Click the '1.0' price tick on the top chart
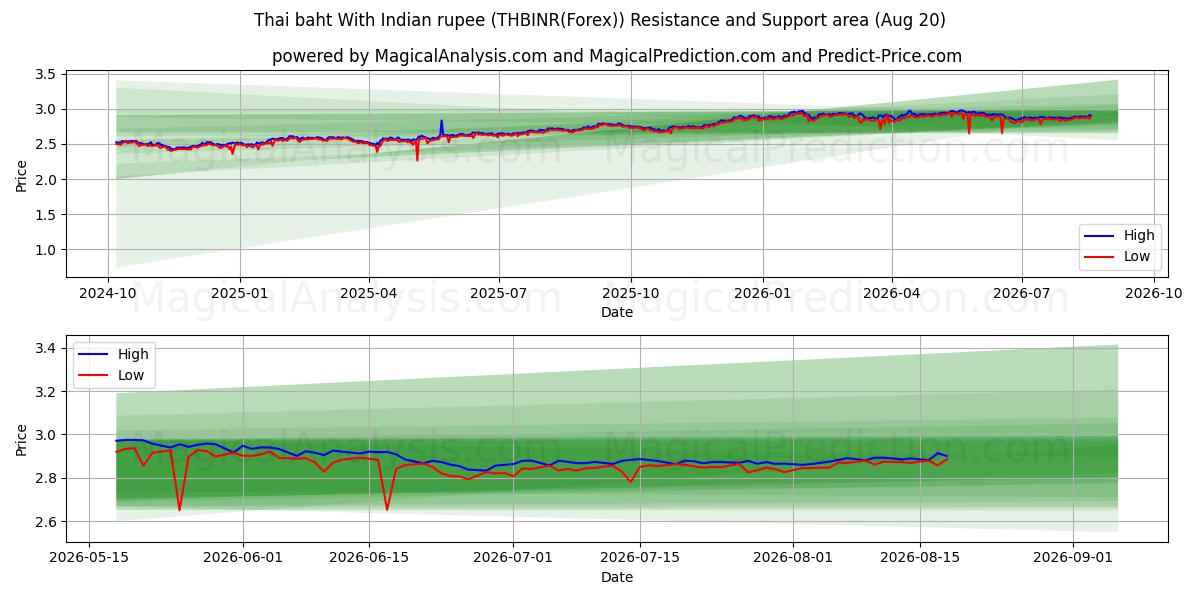 [x=45, y=250]
